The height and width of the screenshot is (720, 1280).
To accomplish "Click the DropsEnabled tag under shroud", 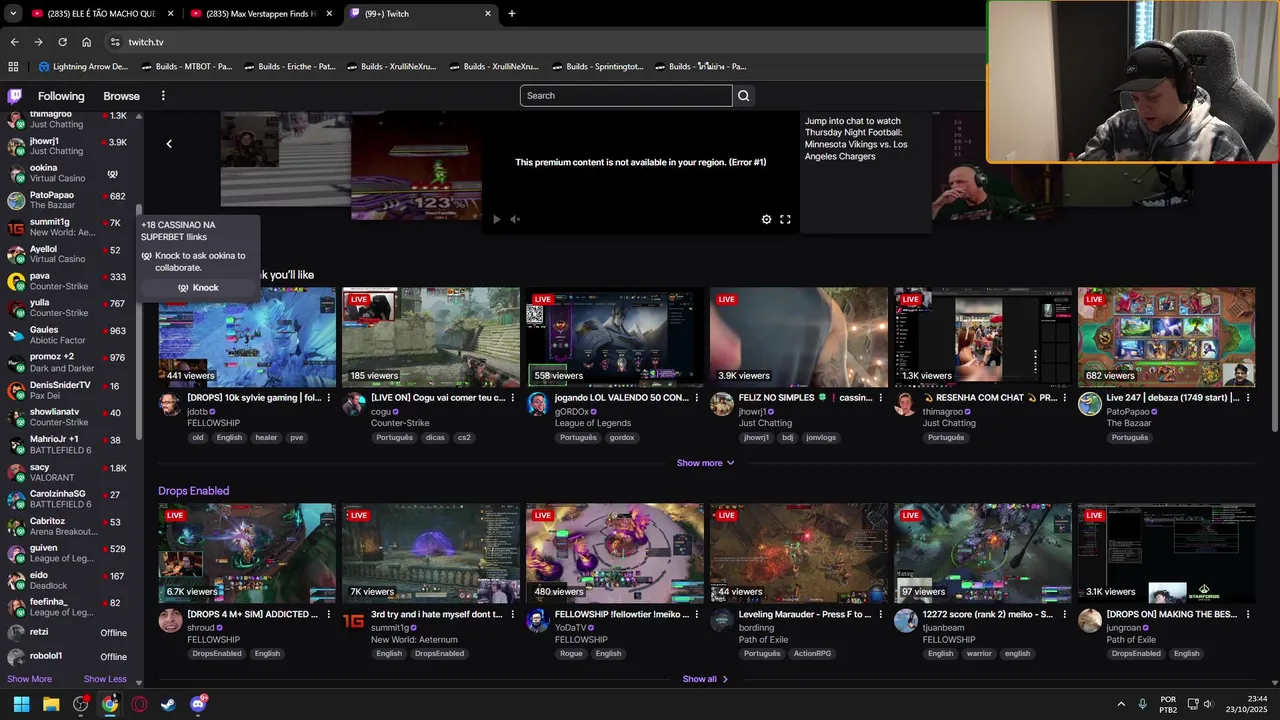I will point(217,654).
